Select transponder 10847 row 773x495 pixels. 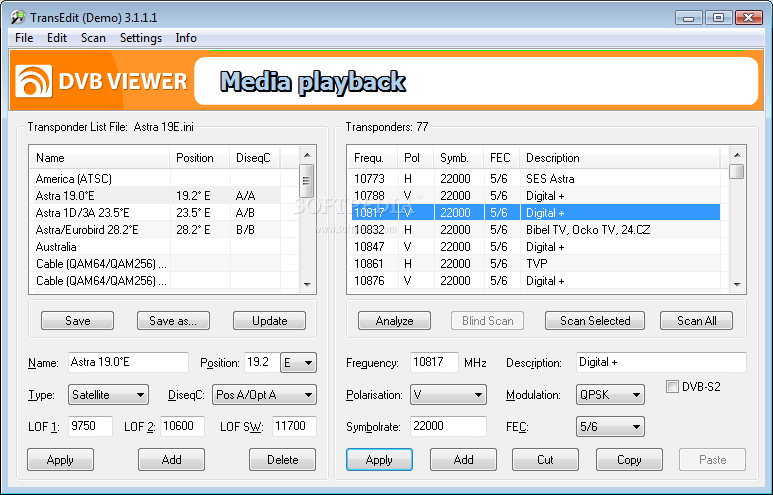538,247
